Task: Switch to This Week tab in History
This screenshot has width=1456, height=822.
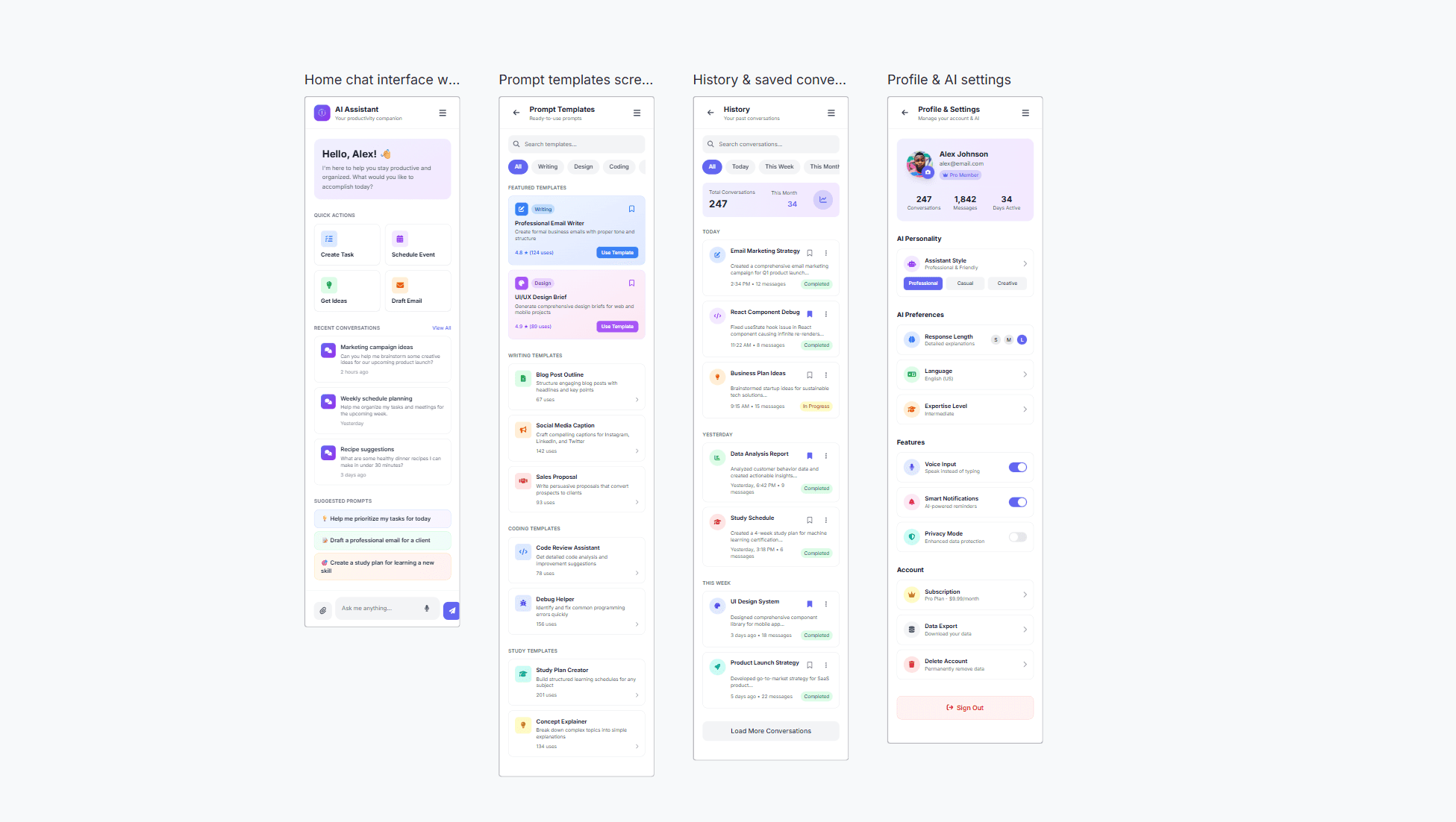Action: (779, 167)
